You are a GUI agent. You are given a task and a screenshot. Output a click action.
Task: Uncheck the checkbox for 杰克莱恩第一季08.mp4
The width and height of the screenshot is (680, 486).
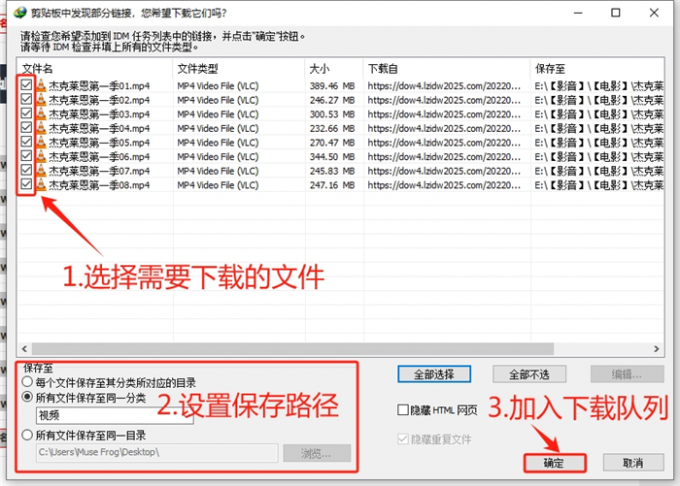coord(26,184)
